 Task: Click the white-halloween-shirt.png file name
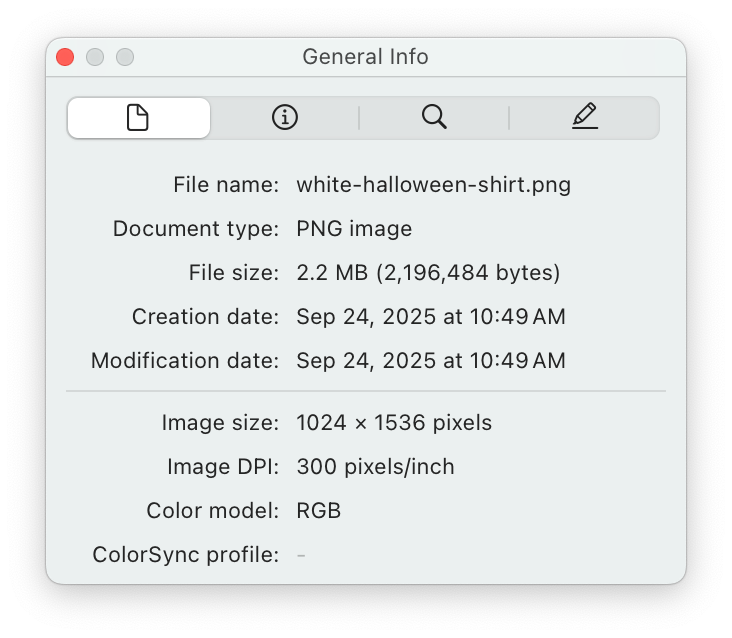pos(433,185)
